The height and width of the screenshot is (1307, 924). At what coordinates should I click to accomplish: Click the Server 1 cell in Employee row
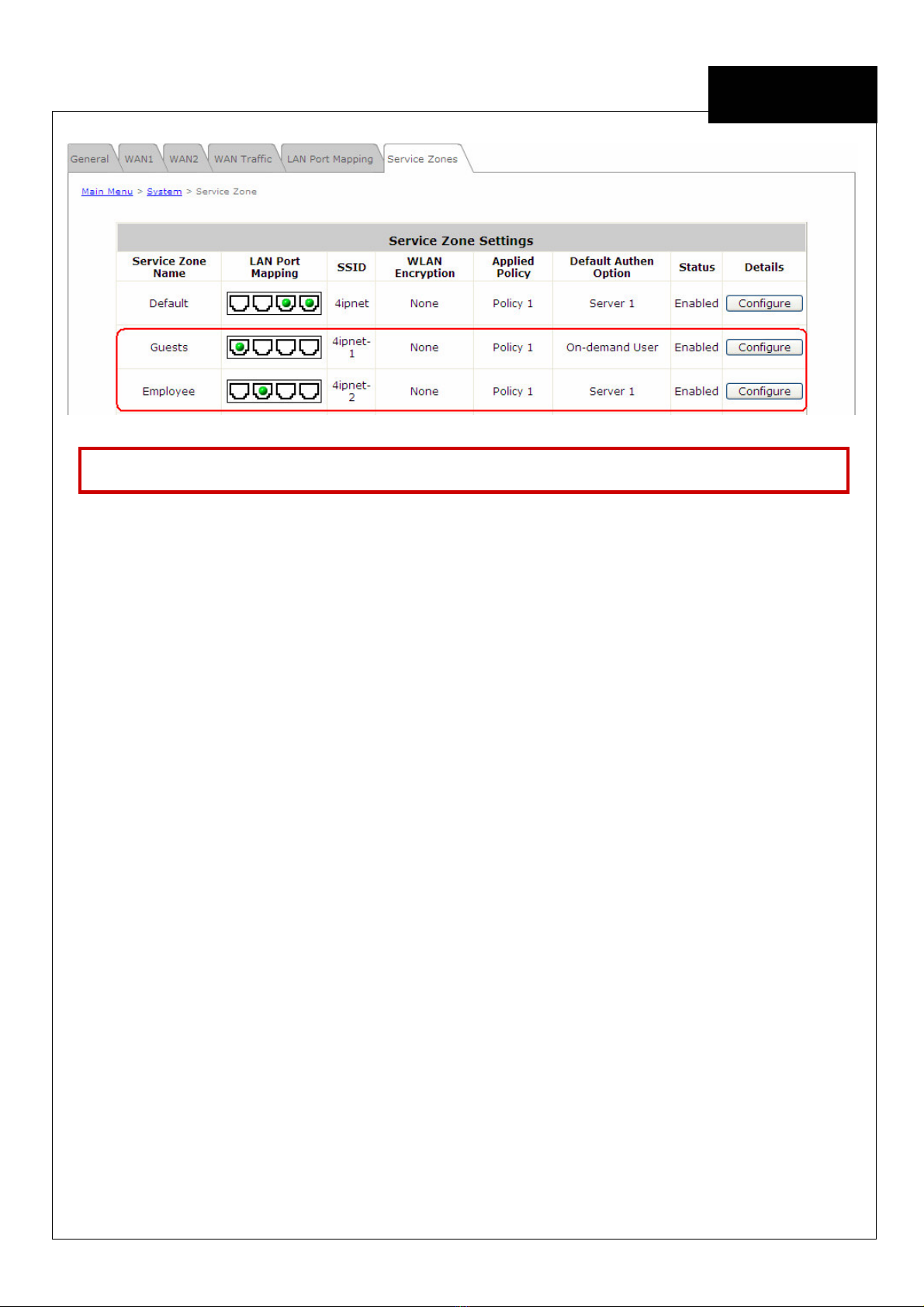(x=612, y=392)
